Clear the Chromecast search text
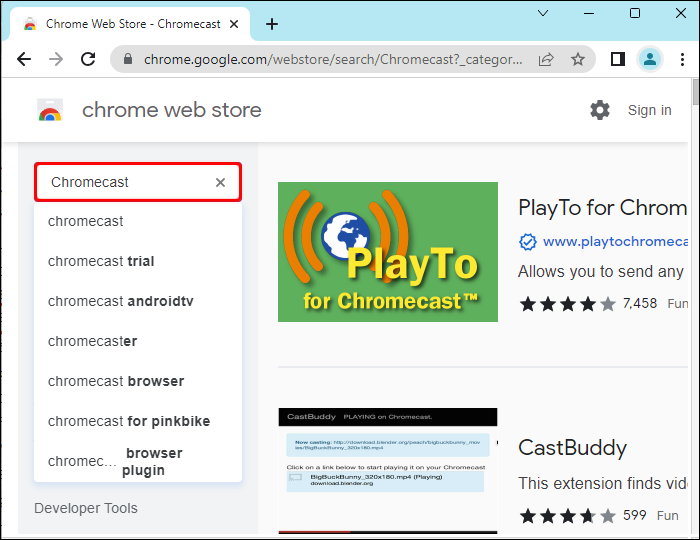This screenshot has width=700, height=540. point(221,182)
